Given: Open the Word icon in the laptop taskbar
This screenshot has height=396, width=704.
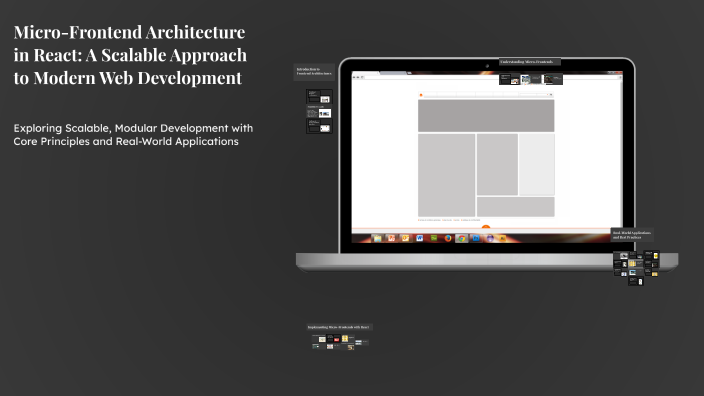Looking at the screenshot, I should tap(419, 238).
